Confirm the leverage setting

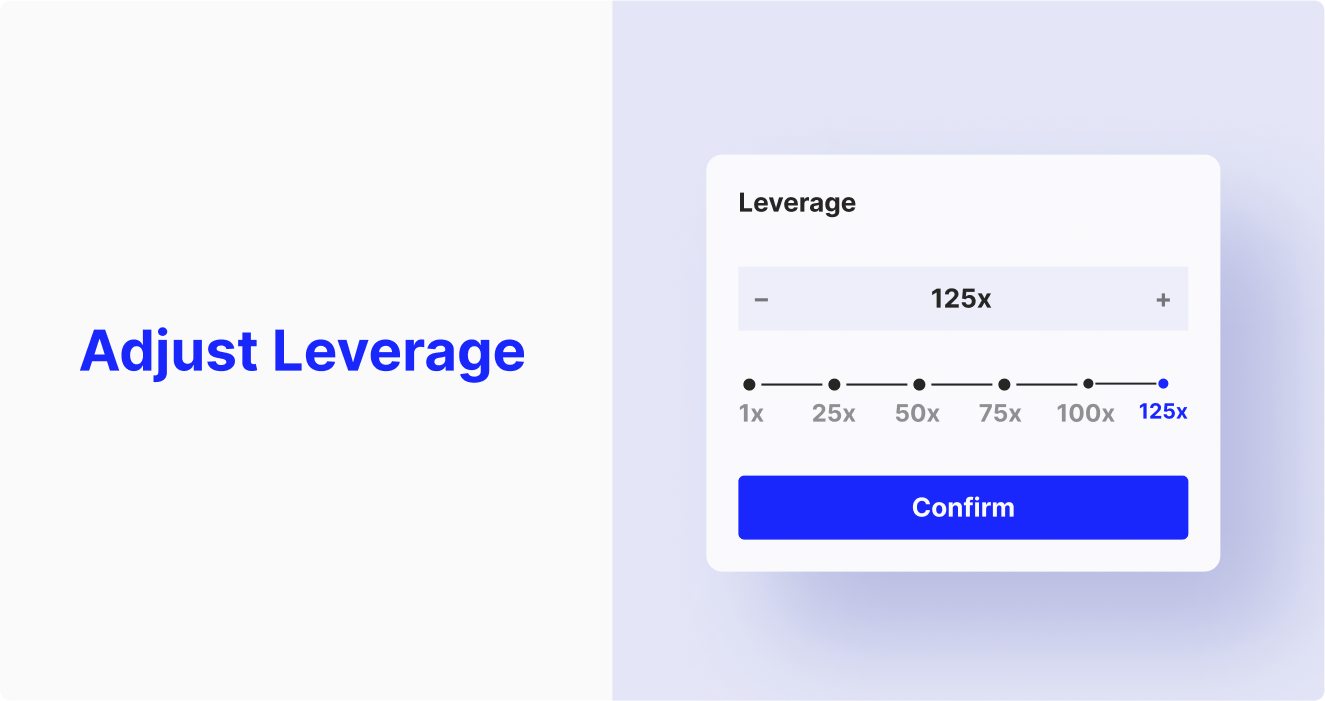pyautogui.click(x=963, y=507)
